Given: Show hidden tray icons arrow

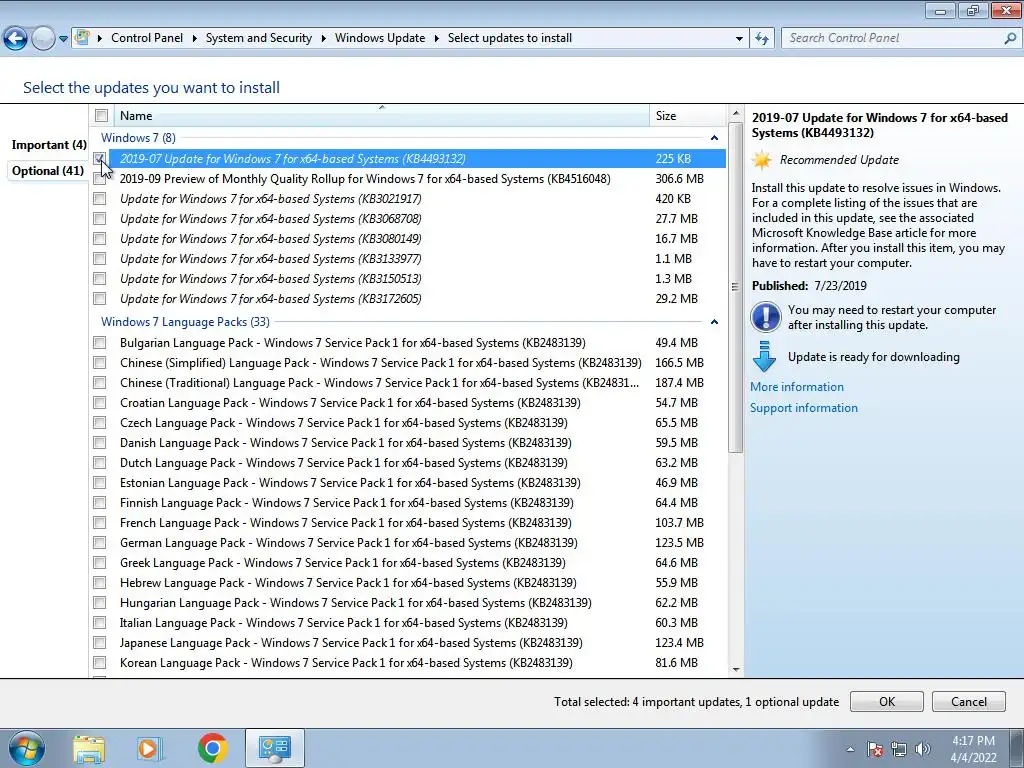Looking at the screenshot, I should point(850,749).
